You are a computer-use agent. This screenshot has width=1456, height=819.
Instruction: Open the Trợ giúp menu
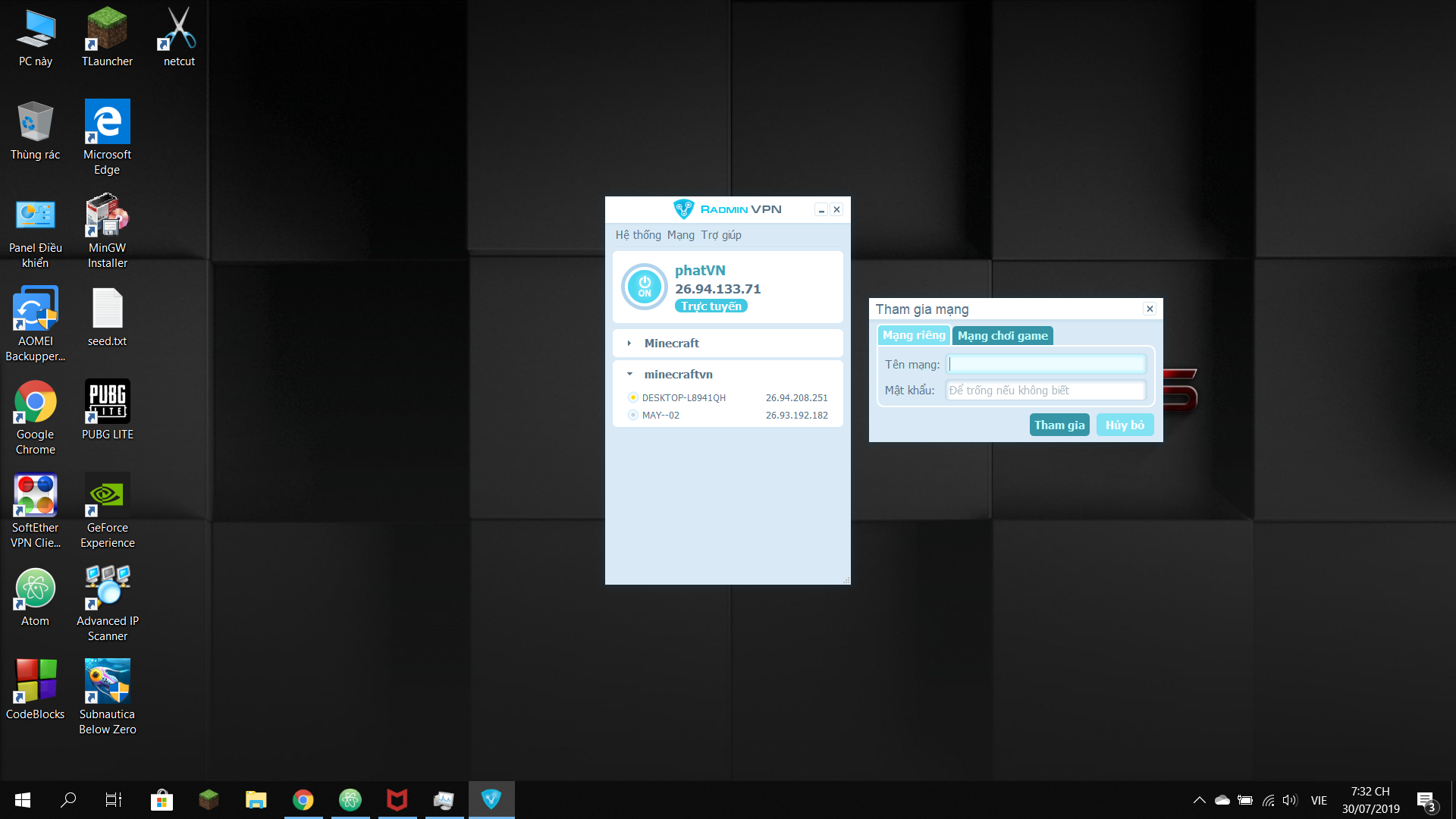coord(720,235)
